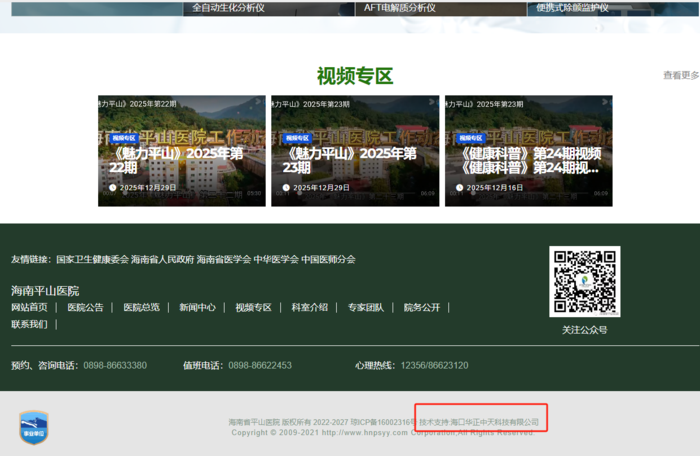Click the 视频专区 section heading
This screenshot has height=456, width=700.
coord(355,76)
